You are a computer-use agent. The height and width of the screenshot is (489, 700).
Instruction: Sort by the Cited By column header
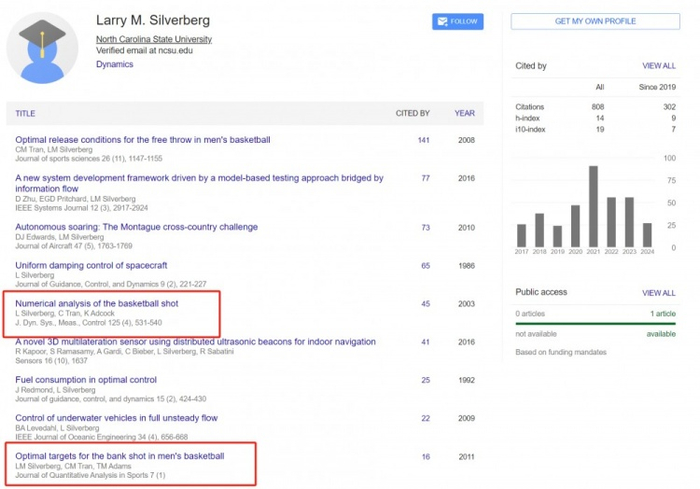(412, 113)
